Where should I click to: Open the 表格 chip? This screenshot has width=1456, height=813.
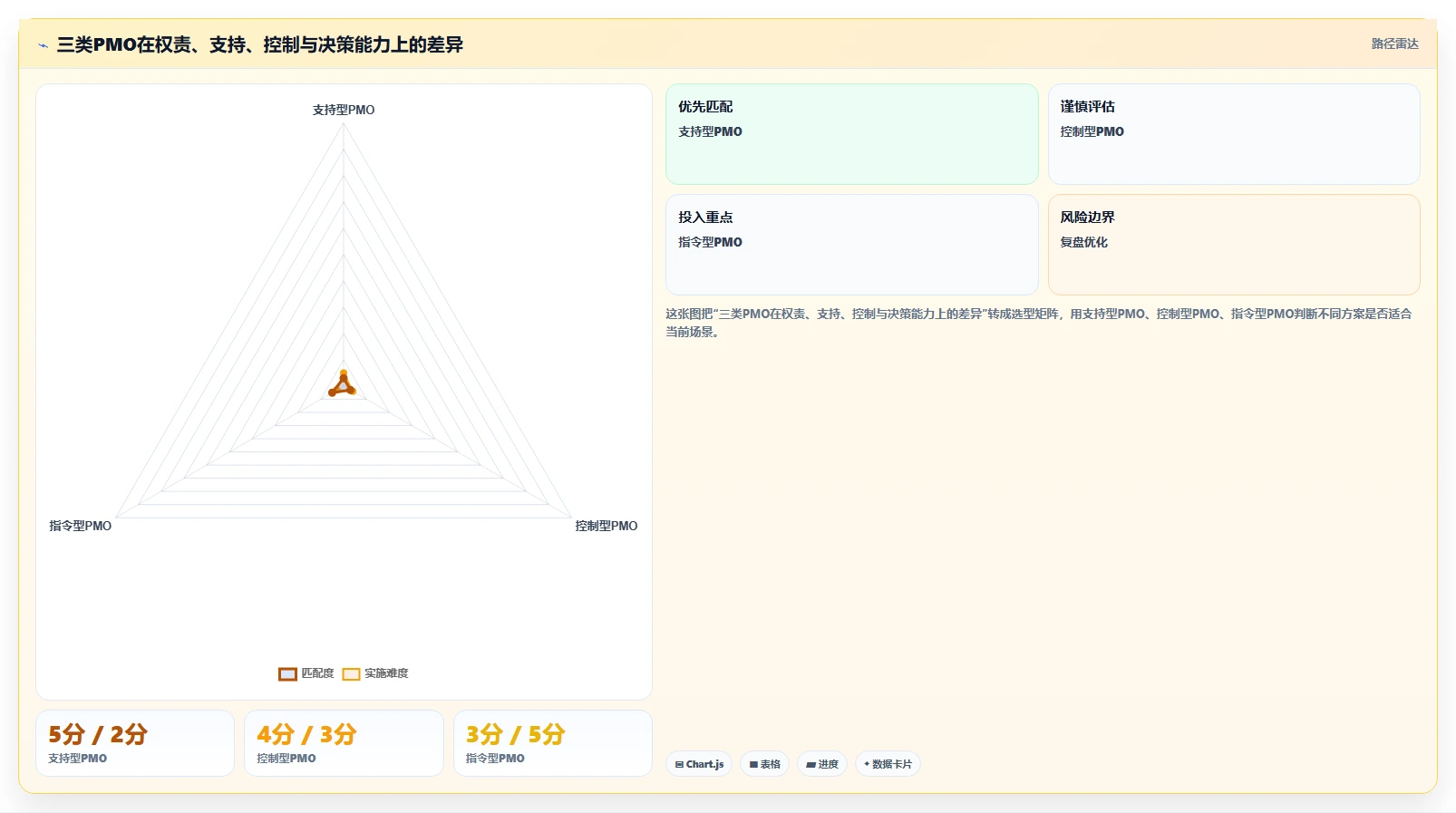tap(765, 764)
